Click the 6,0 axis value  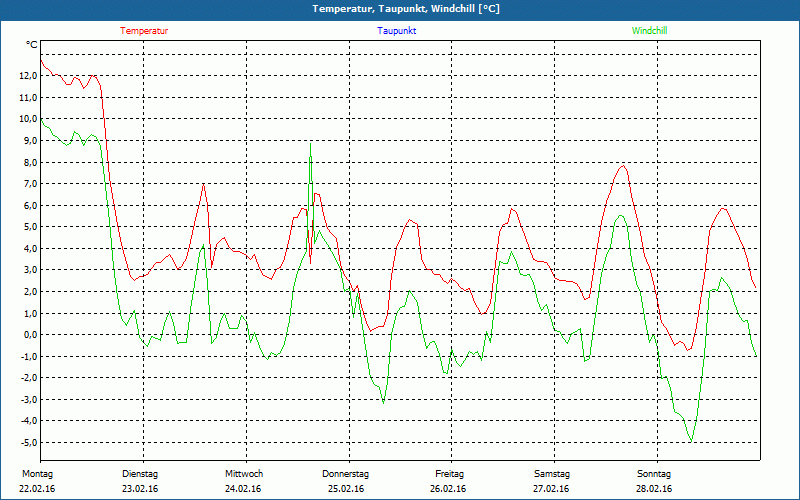tap(30, 205)
